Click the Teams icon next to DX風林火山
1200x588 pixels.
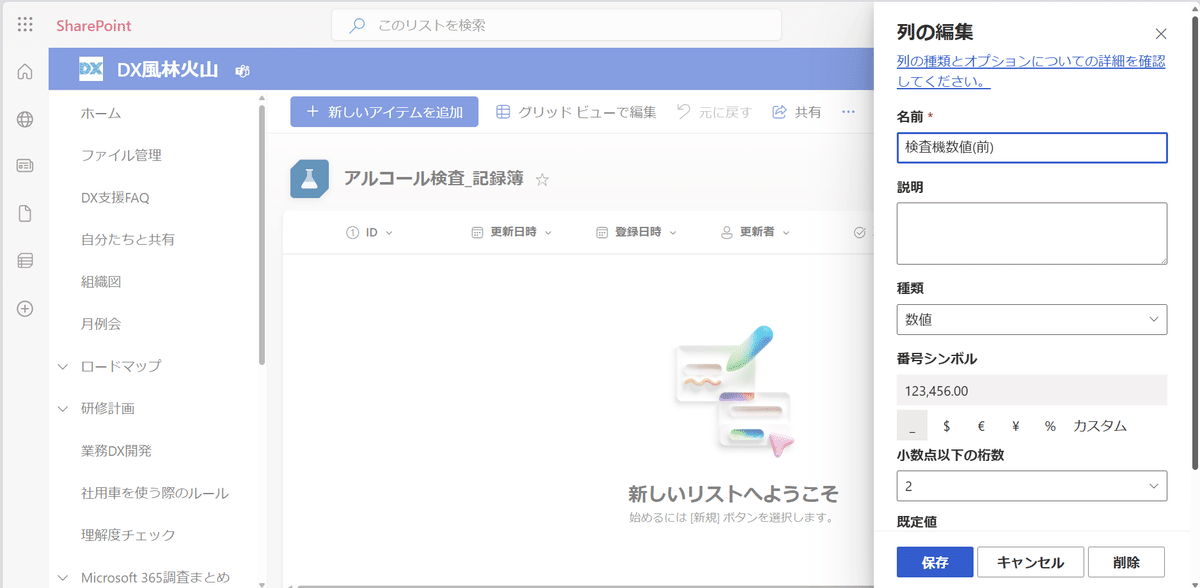pyautogui.click(x=241, y=71)
